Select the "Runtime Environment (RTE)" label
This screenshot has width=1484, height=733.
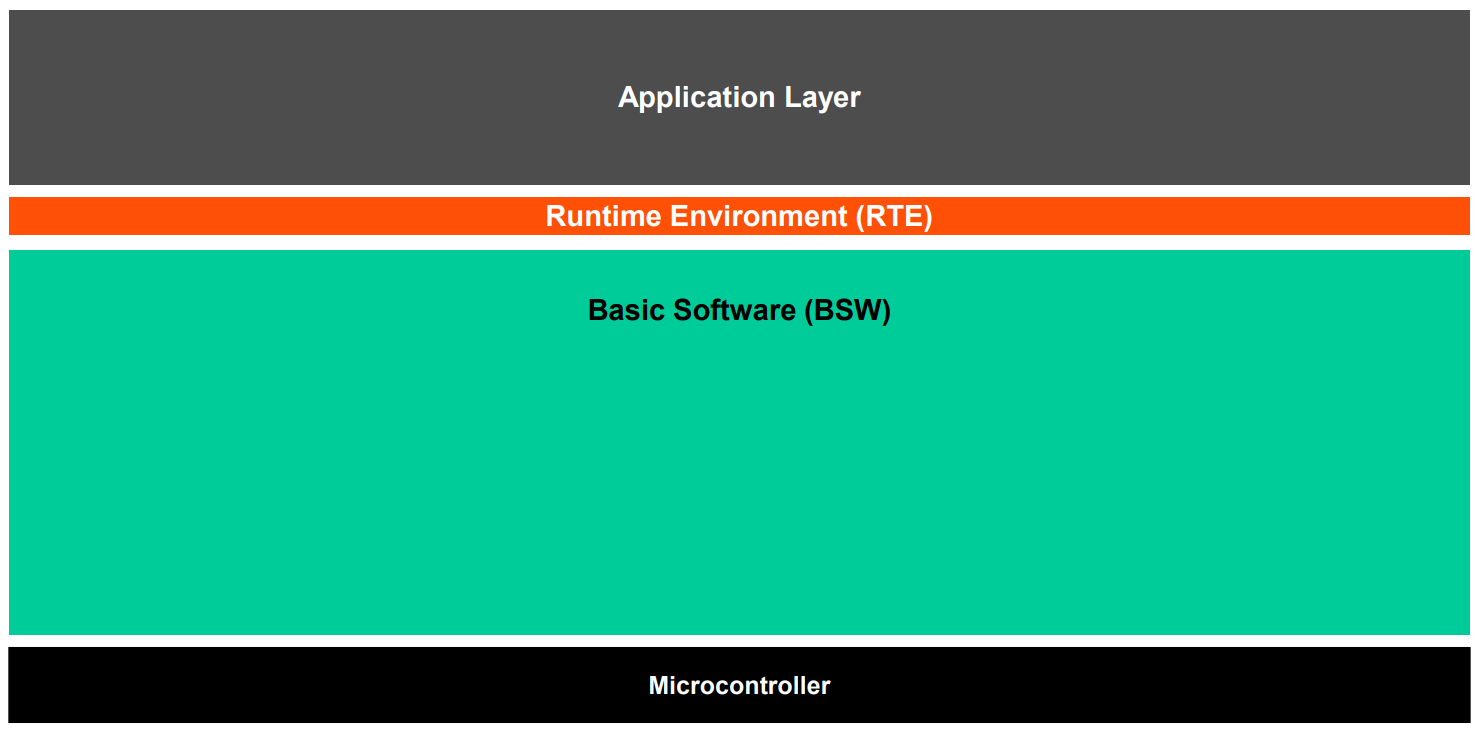click(x=739, y=216)
